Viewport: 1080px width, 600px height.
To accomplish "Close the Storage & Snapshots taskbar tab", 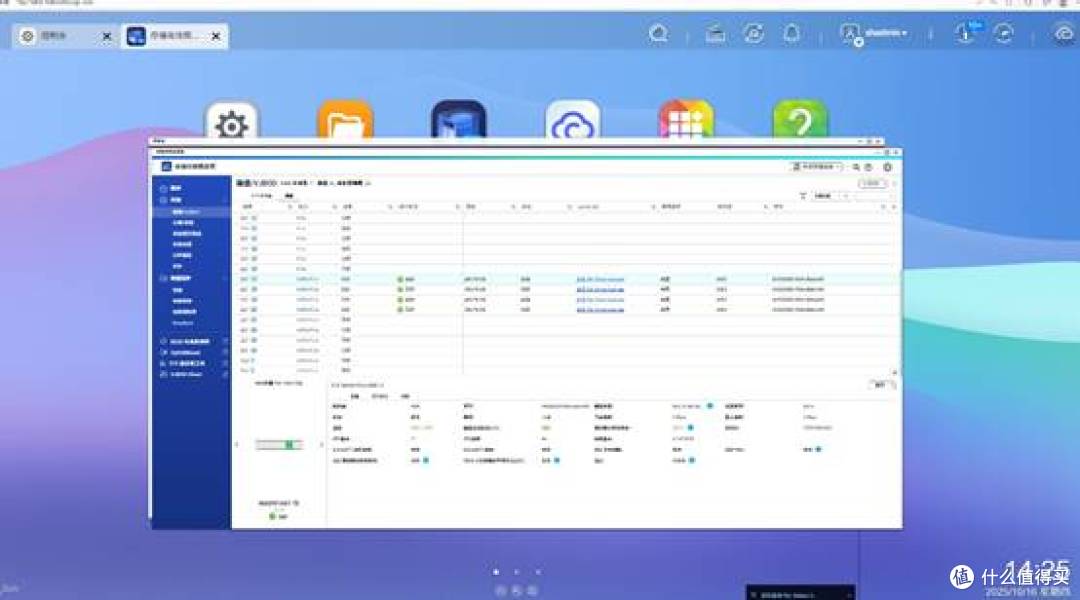I will [x=216, y=37].
